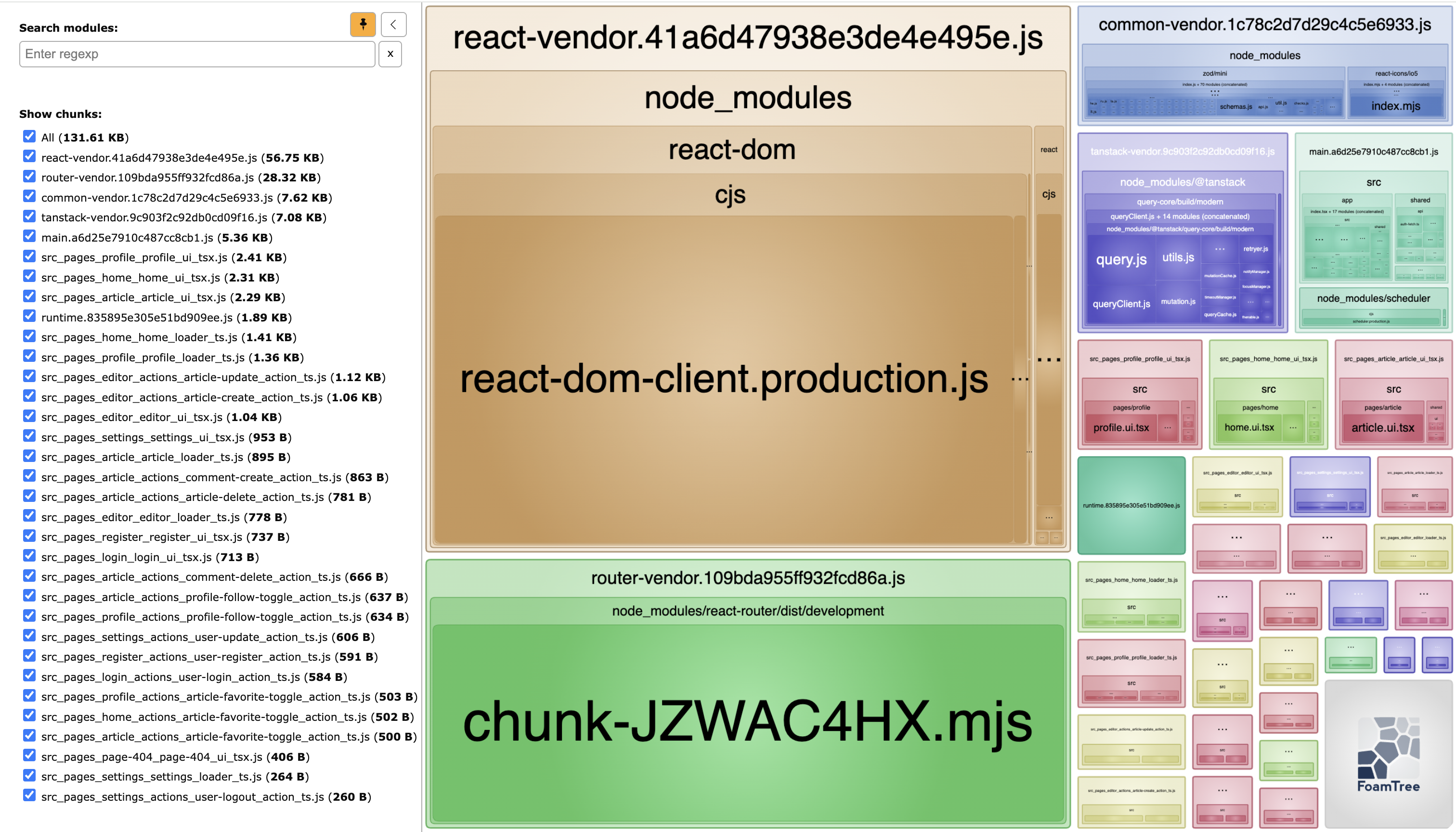Collapse the sidebar with the chevron button
Viewport: 1456px width, 832px height.
click(x=393, y=25)
